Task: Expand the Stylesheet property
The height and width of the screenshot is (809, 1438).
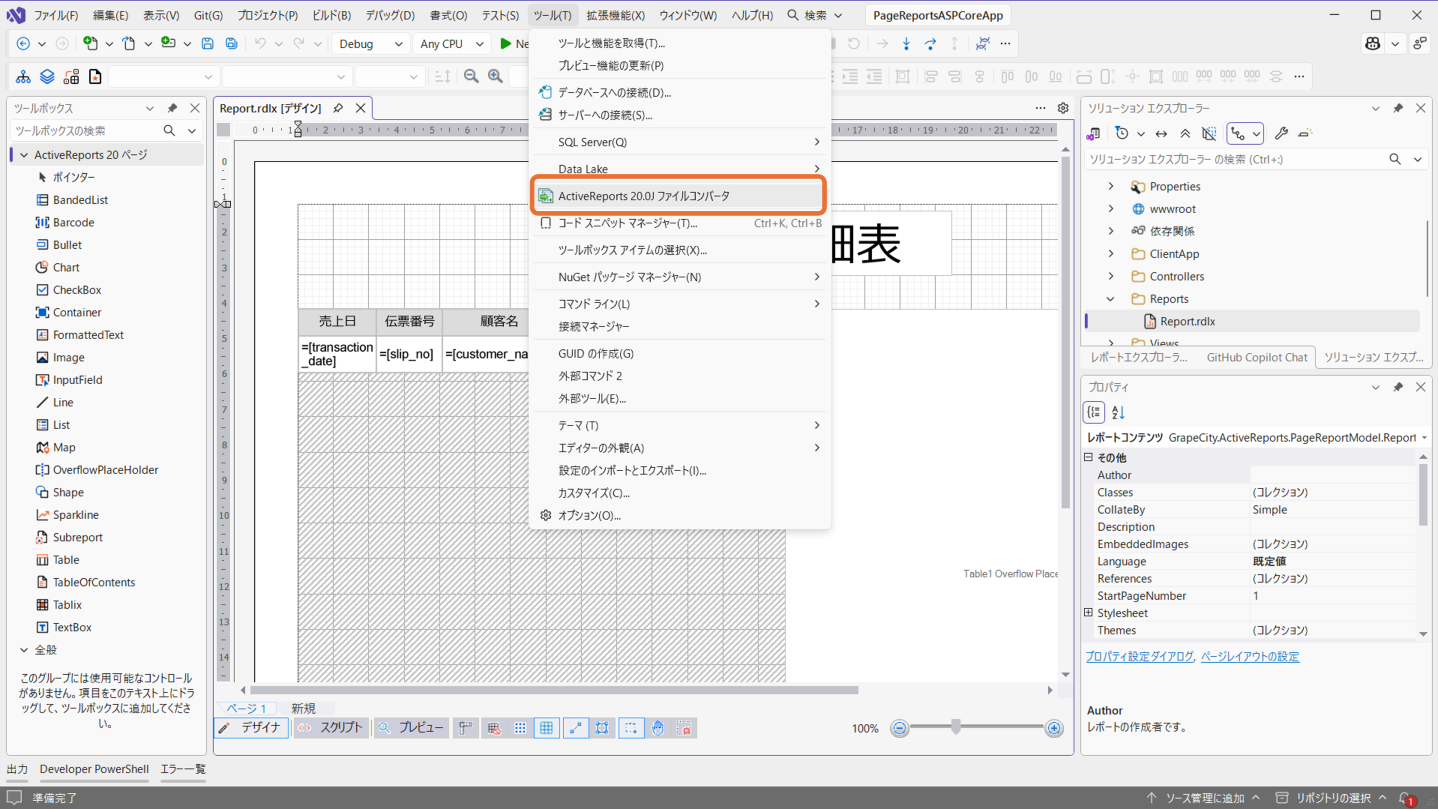Action: pos(1089,613)
